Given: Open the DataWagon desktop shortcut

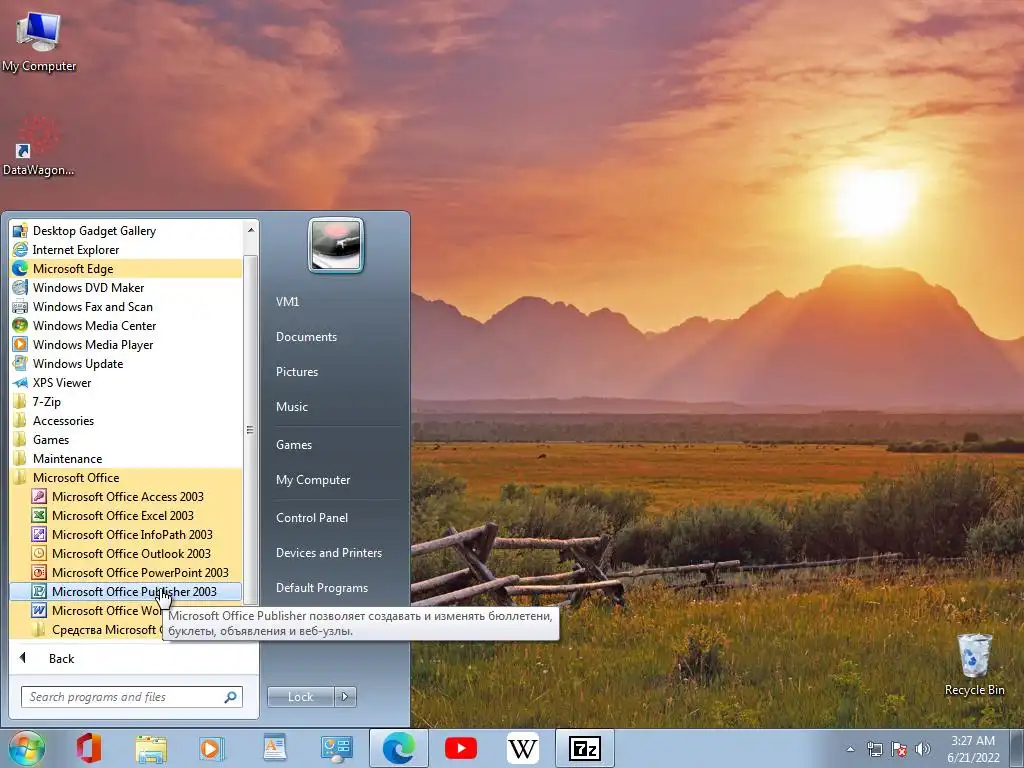Looking at the screenshot, I should (38, 146).
